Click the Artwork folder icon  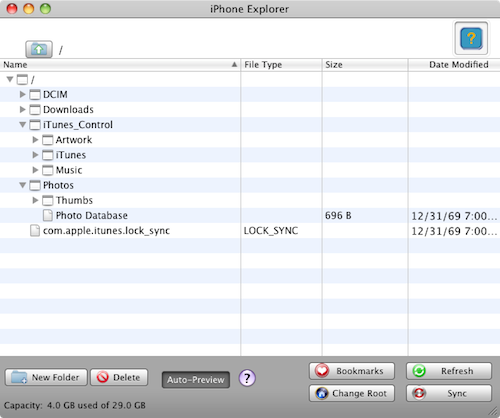[x=48, y=140]
